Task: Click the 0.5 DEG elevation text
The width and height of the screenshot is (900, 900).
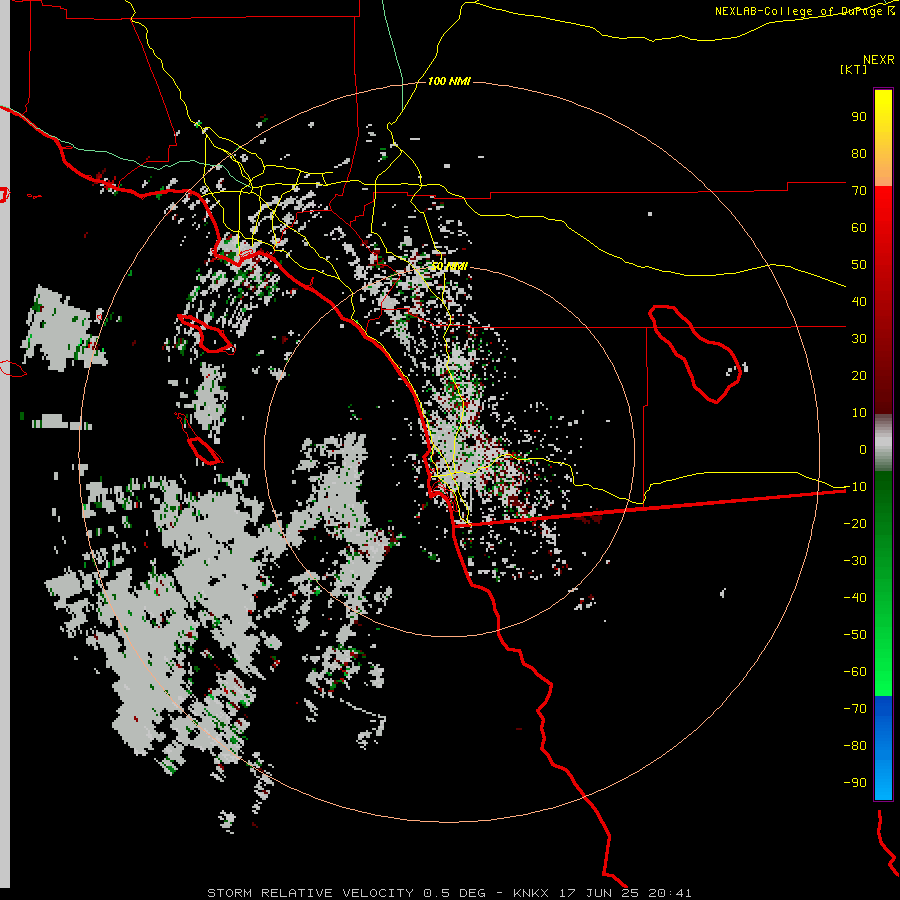Action: pyautogui.click(x=455, y=893)
